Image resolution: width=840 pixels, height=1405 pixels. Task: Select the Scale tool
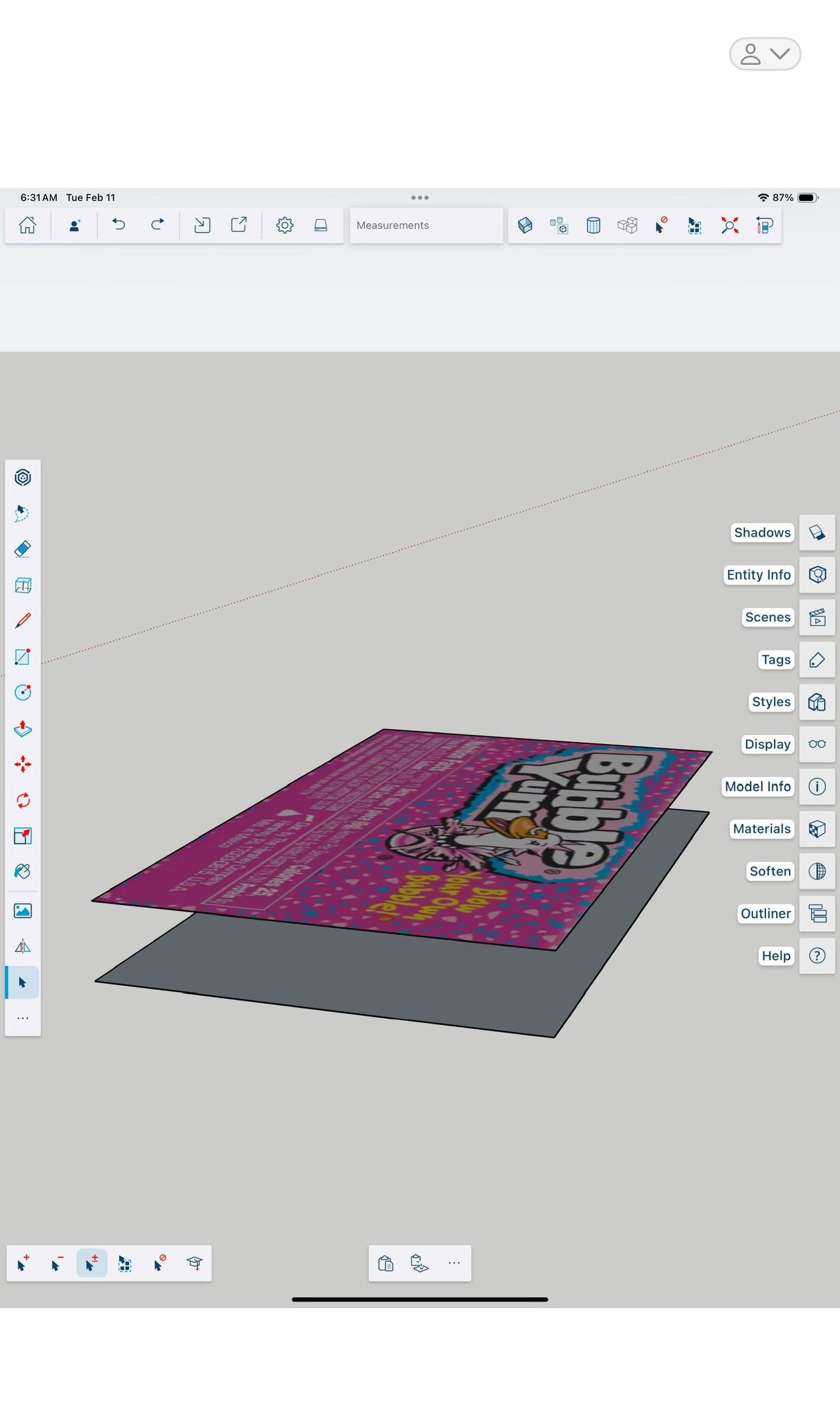coord(23,836)
